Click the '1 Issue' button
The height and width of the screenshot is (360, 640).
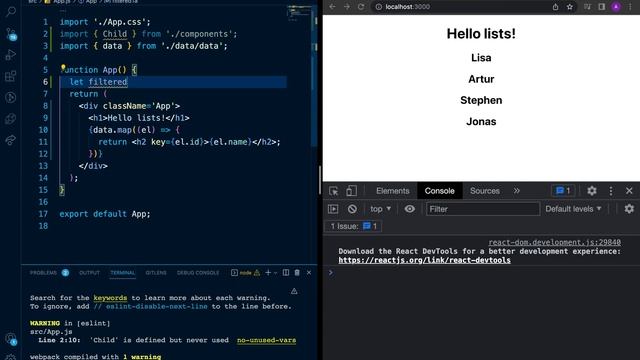(353, 226)
